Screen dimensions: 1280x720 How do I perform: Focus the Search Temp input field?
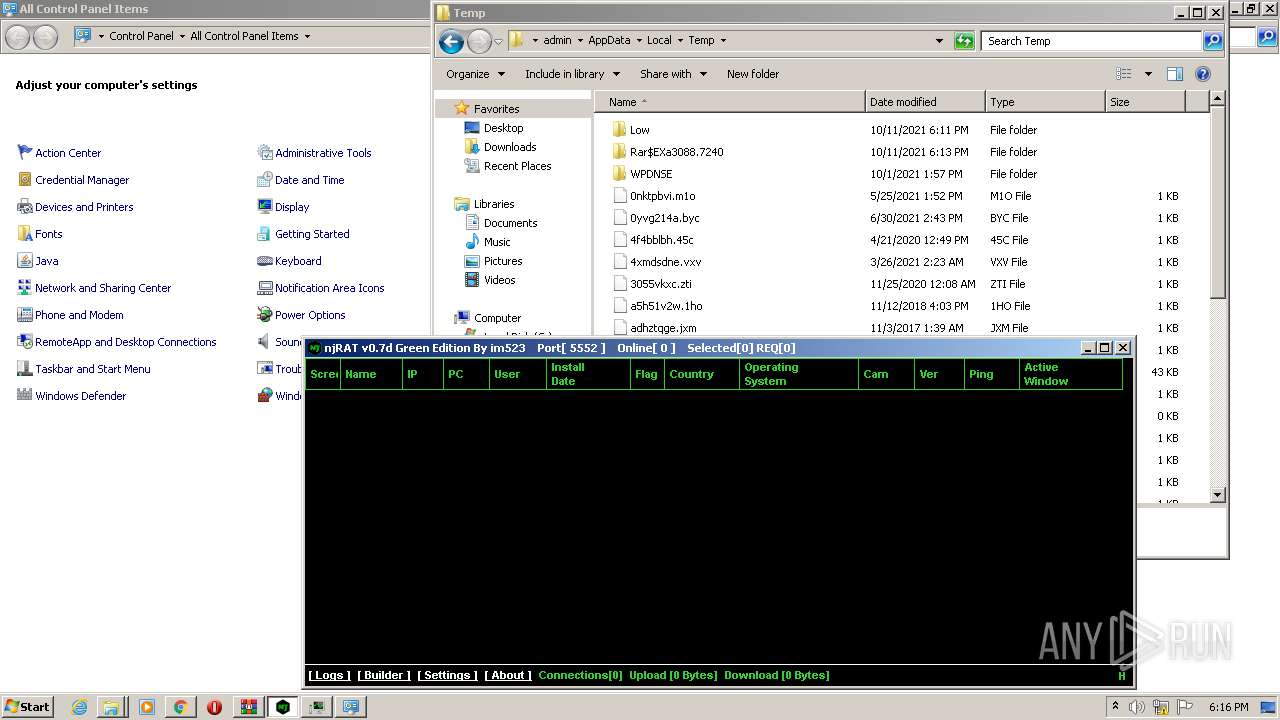coord(1092,41)
